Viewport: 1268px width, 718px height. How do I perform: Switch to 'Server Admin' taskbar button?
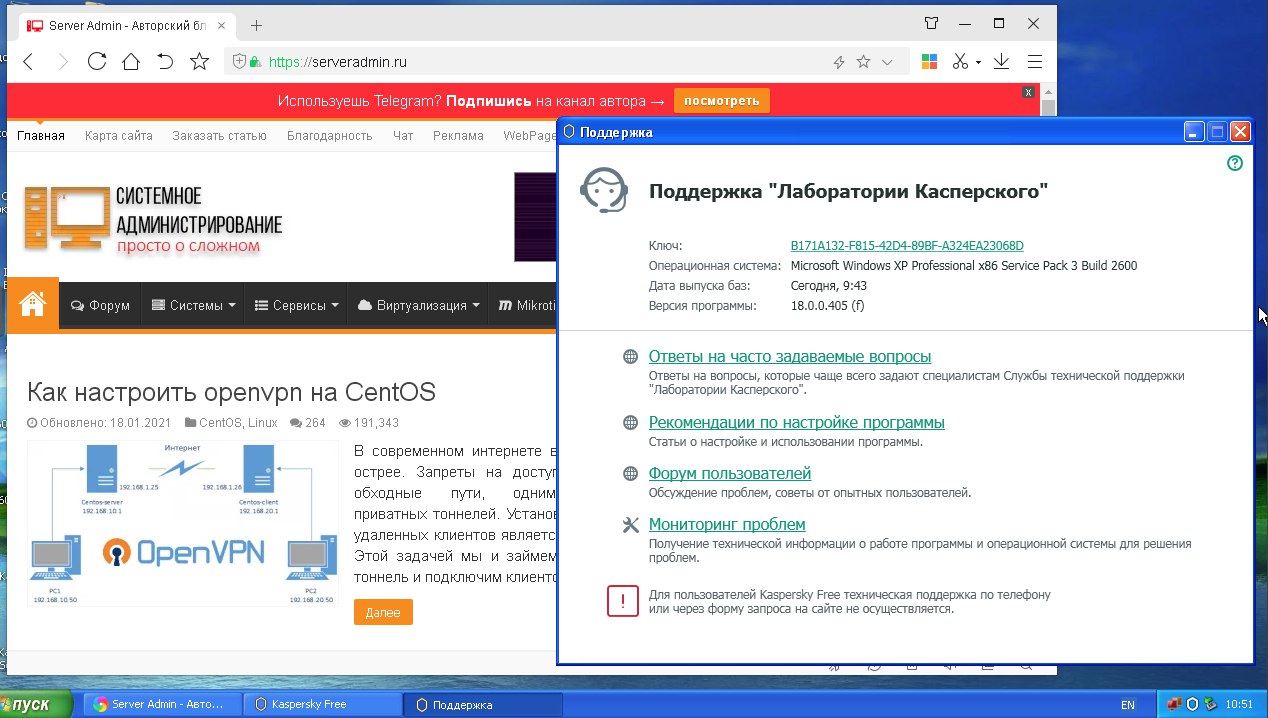(162, 704)
